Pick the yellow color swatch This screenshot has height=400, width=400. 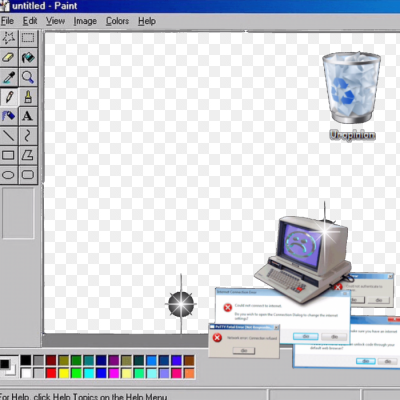pos(64,373)
